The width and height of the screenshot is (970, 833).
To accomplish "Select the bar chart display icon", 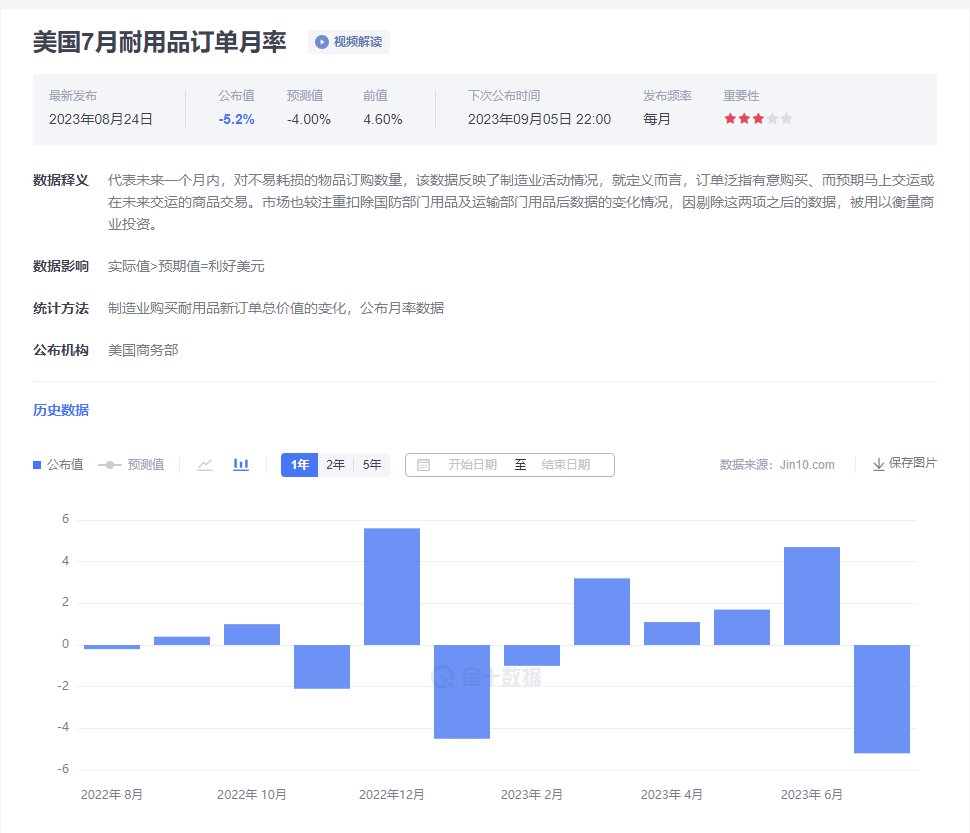I will [x=240, y=464].
